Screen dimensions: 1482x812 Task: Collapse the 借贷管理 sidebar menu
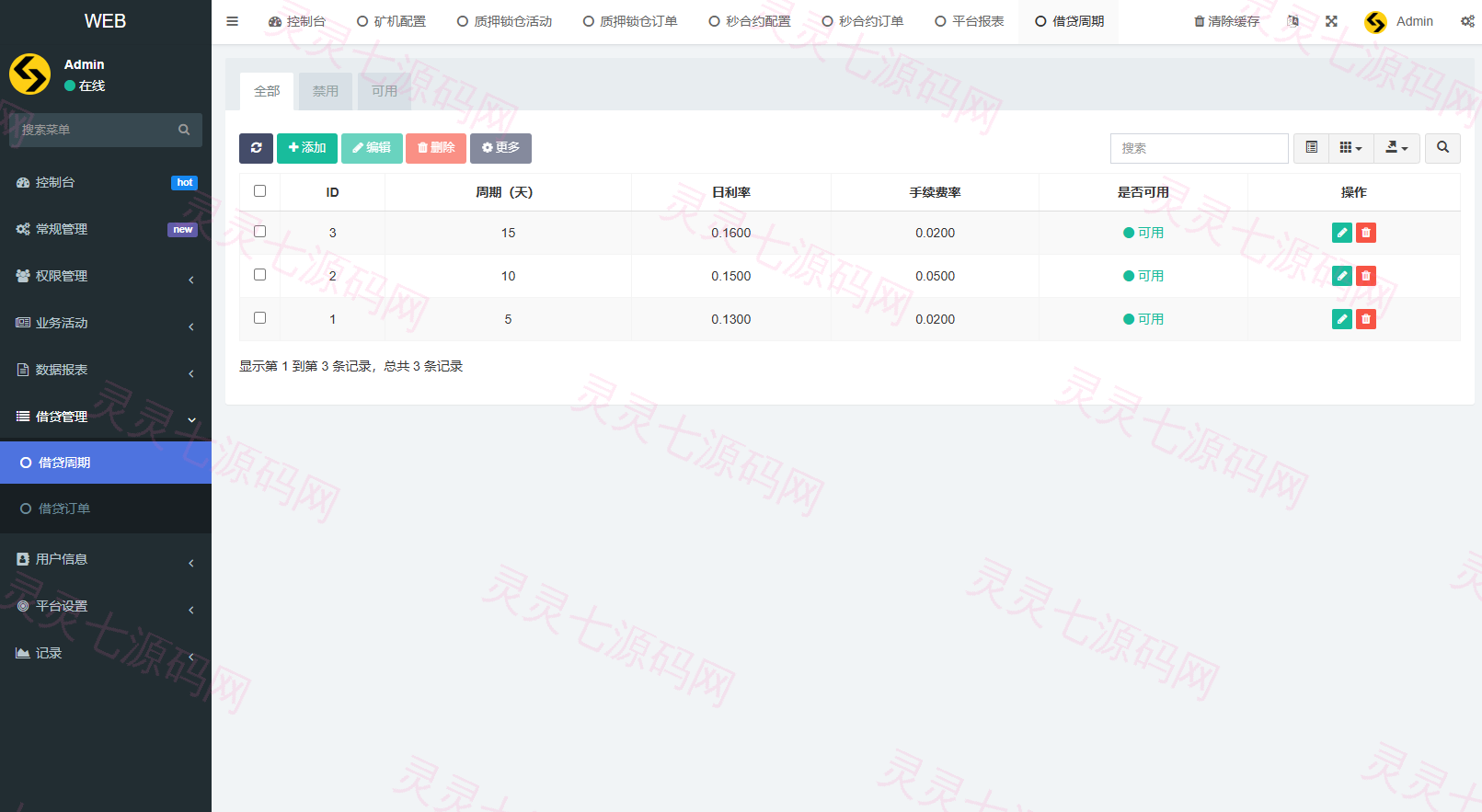tap(106, 417)
